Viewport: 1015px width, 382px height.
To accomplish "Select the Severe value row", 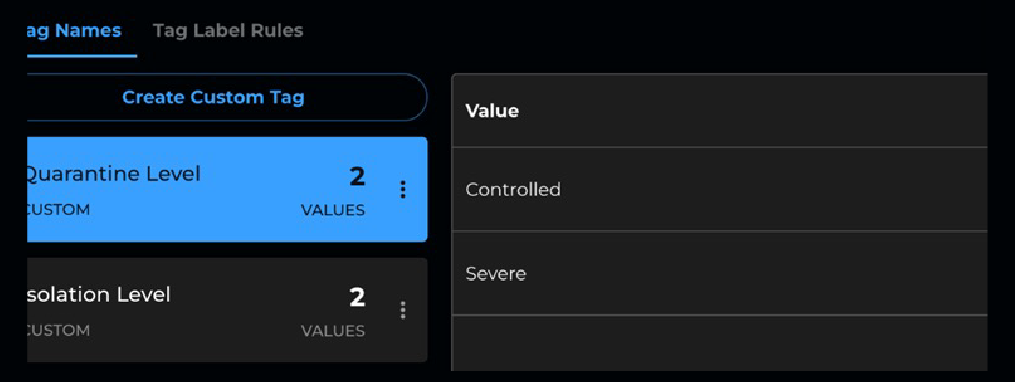I will (x=719, y=273).
